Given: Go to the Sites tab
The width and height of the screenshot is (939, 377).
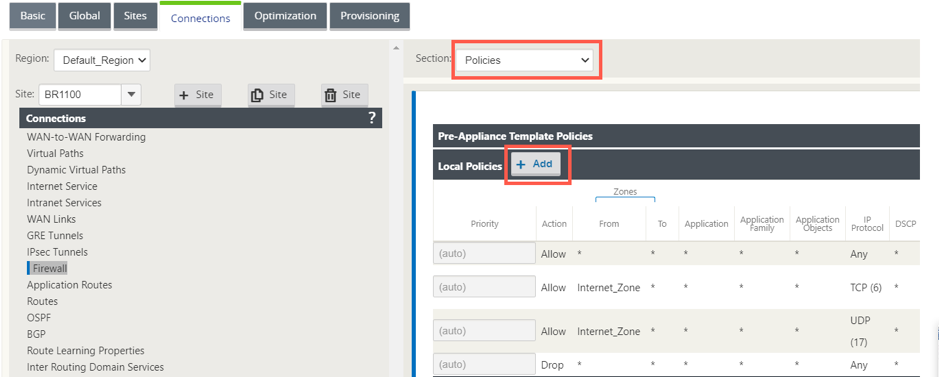Looking at the screenshot, I should coord(135,16).
